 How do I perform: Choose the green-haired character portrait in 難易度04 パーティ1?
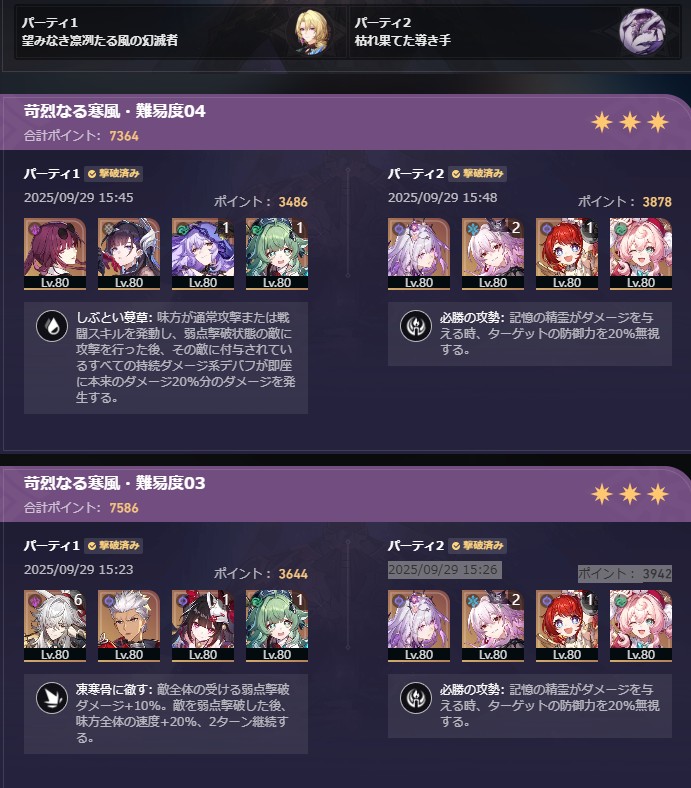tap(277, 254)
